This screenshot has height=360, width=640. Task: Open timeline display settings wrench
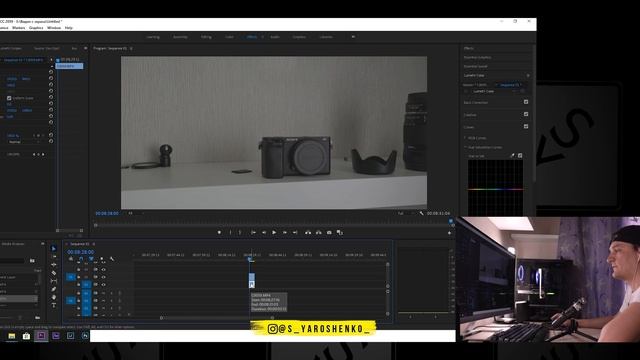pyautogui.click(x=112, y=259)
